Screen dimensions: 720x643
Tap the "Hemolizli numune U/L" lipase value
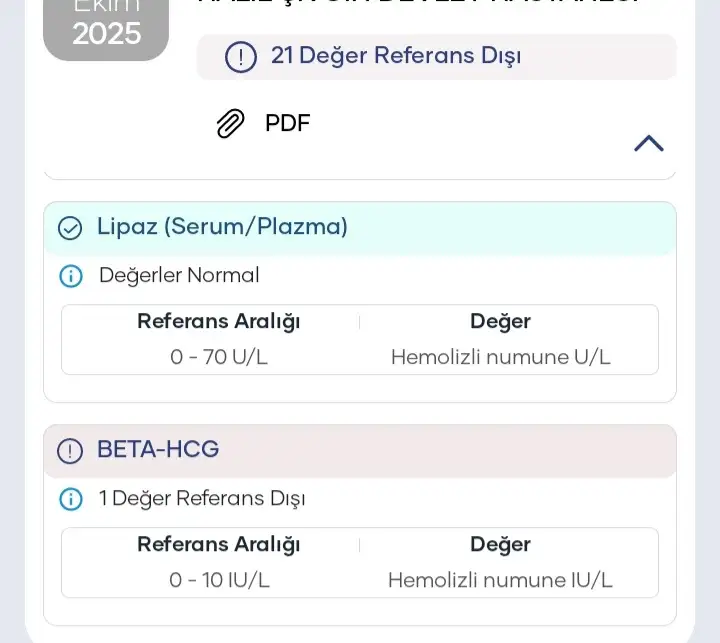pyautogui.click(x=500, y=357)
